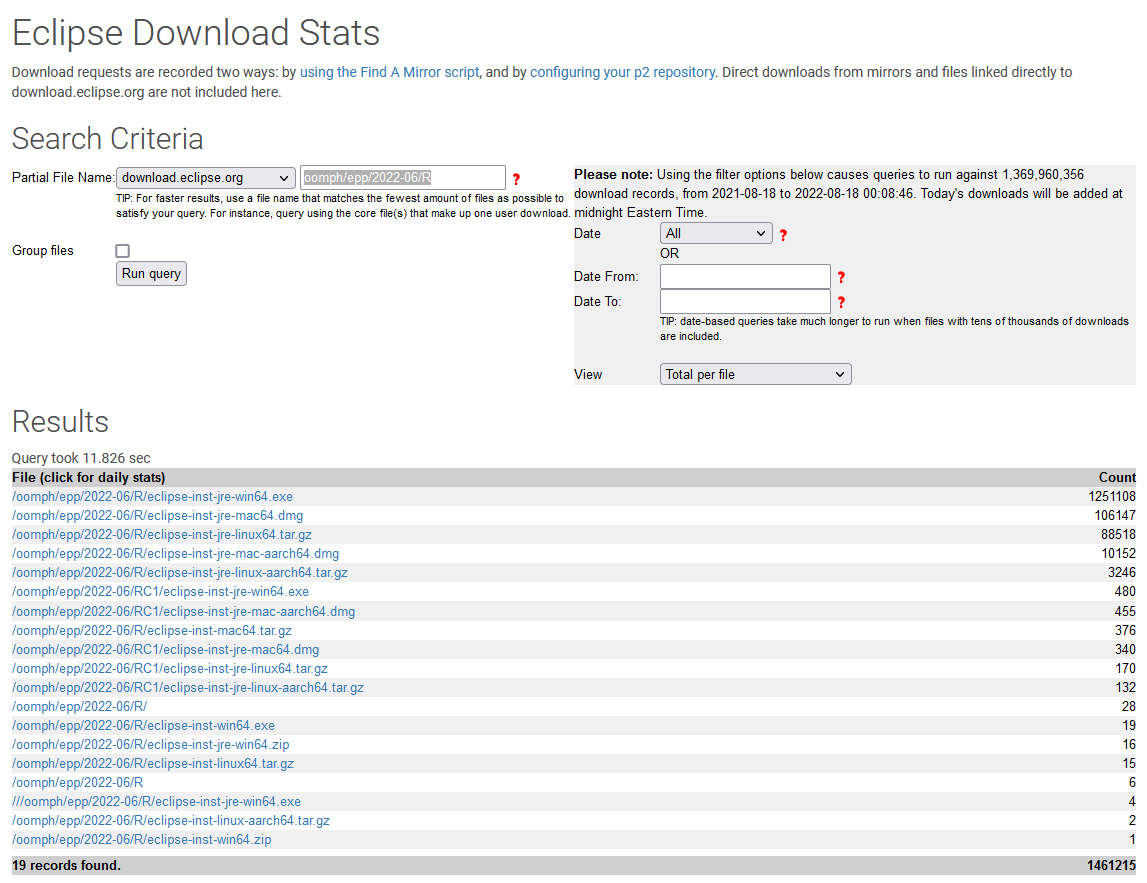The height and width of the screenshot is (883, 1147).
Task: Open stats for R/eclipse-inst-win64.zip
Action: click(x=142, y=840)
